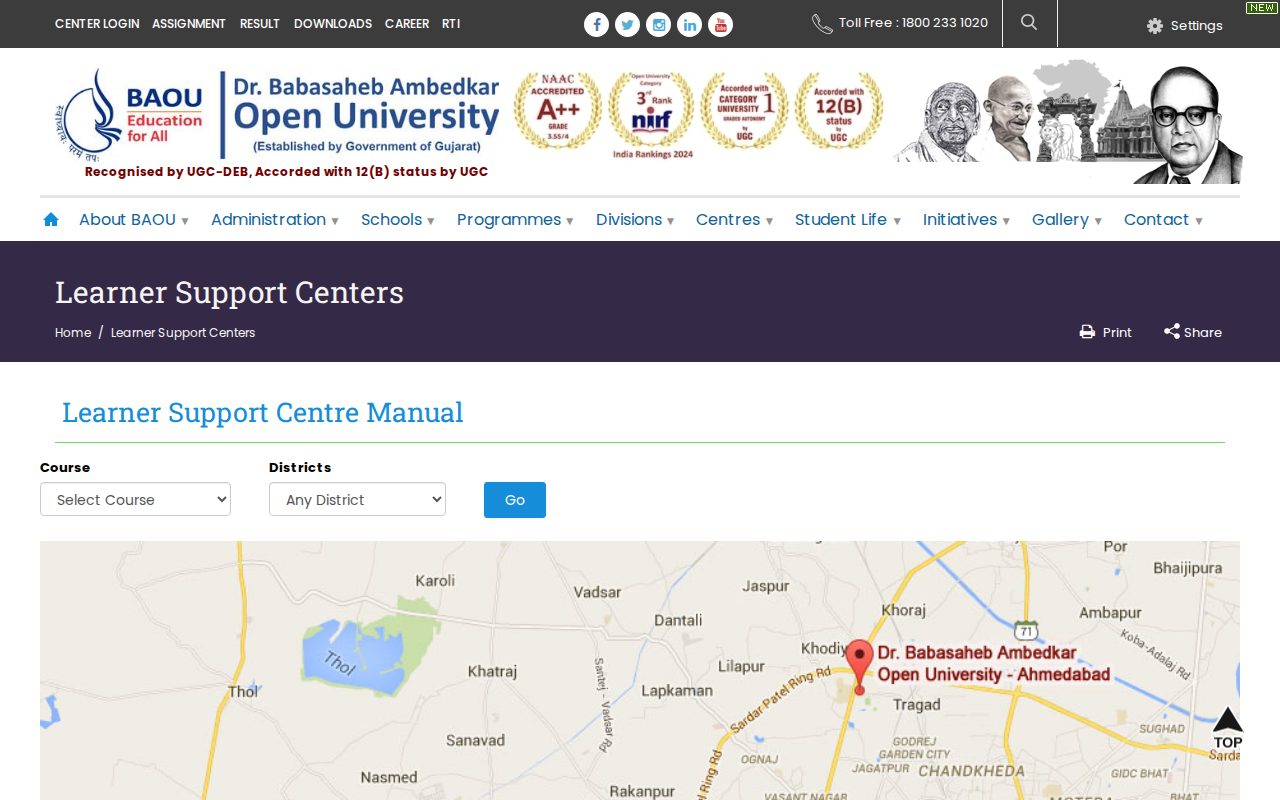Click the NEW badge in corner

pos(1261,7)
